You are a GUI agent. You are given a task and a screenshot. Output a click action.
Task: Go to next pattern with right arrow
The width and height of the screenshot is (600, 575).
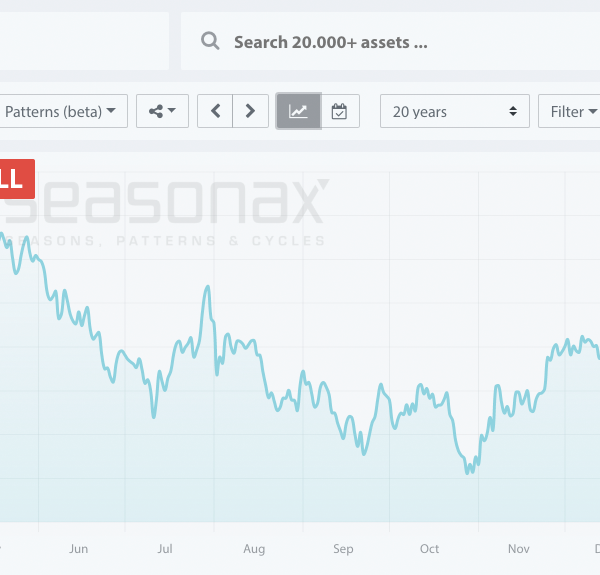251,111
